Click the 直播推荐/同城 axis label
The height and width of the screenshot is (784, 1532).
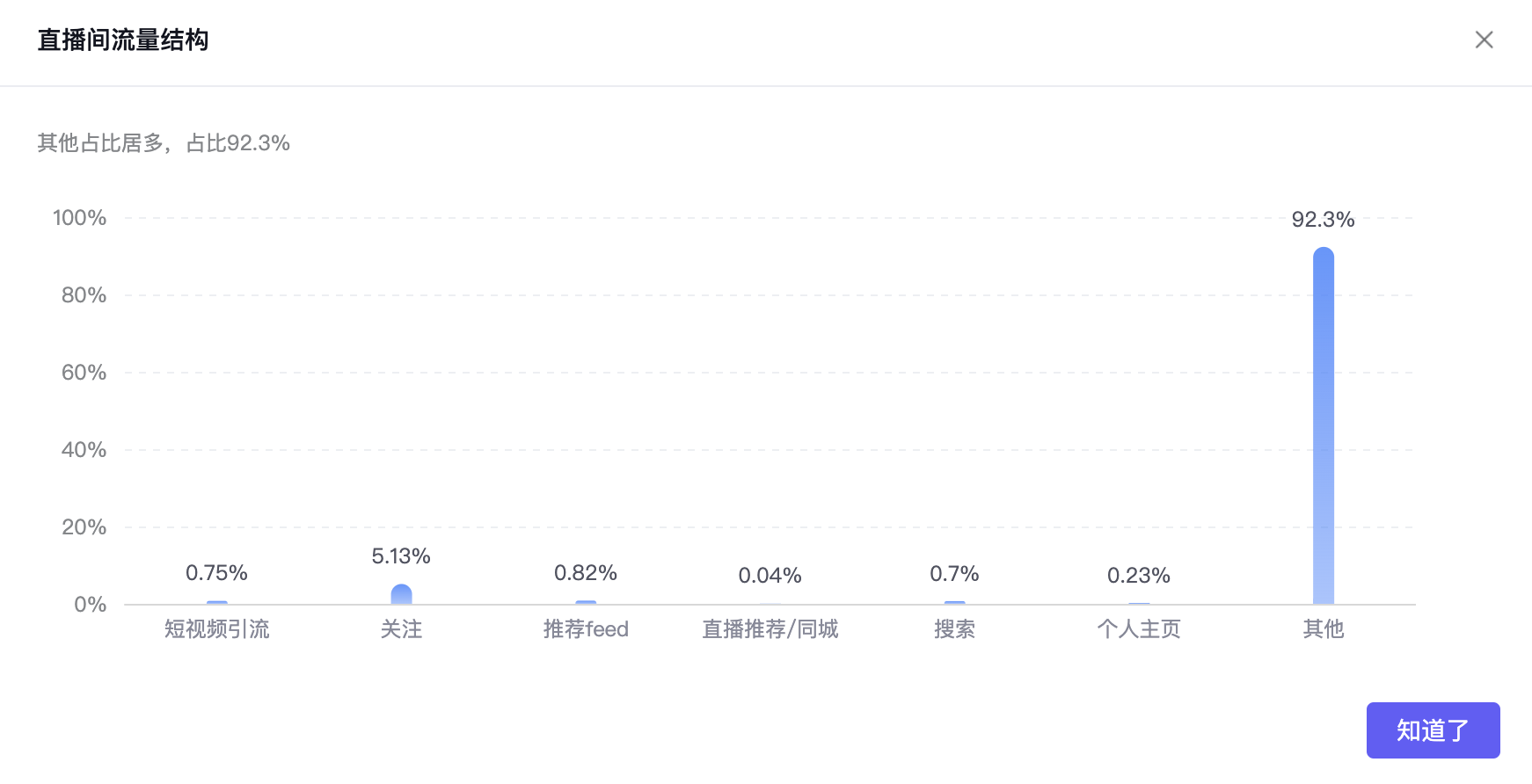tap(770, 629)
